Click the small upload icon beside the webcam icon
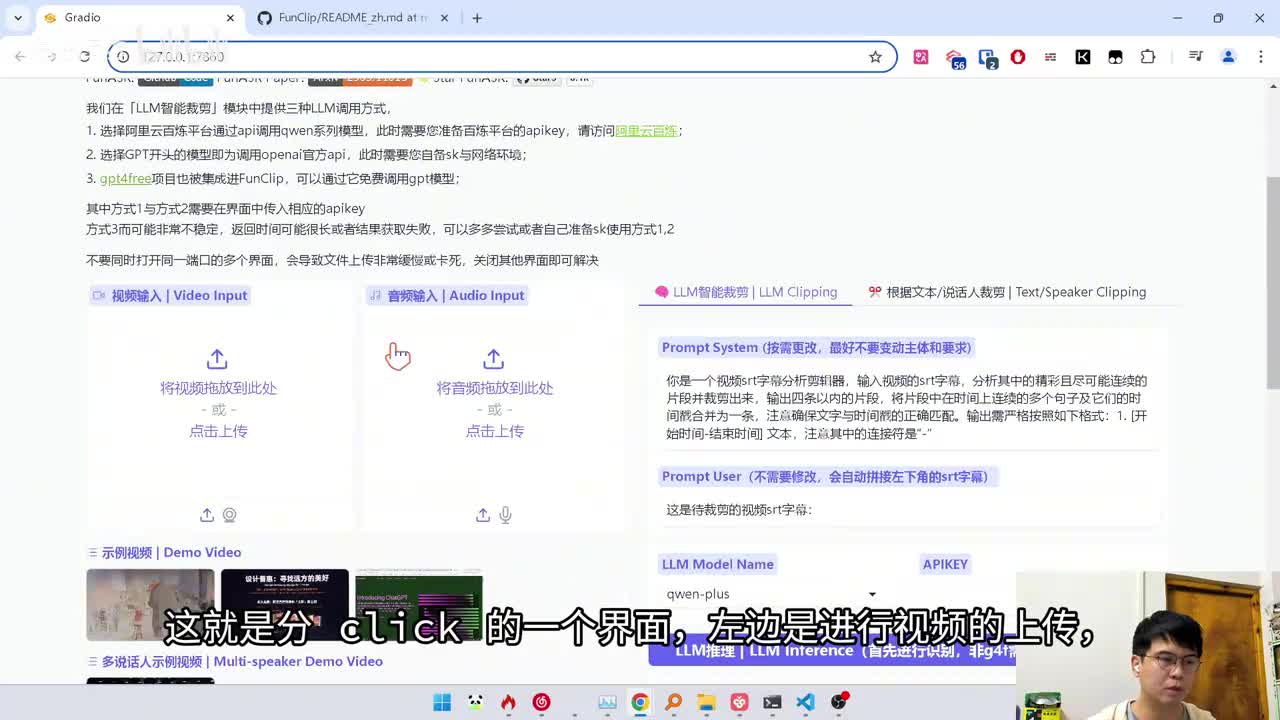Screen dimensions: 1280x720 207,515
